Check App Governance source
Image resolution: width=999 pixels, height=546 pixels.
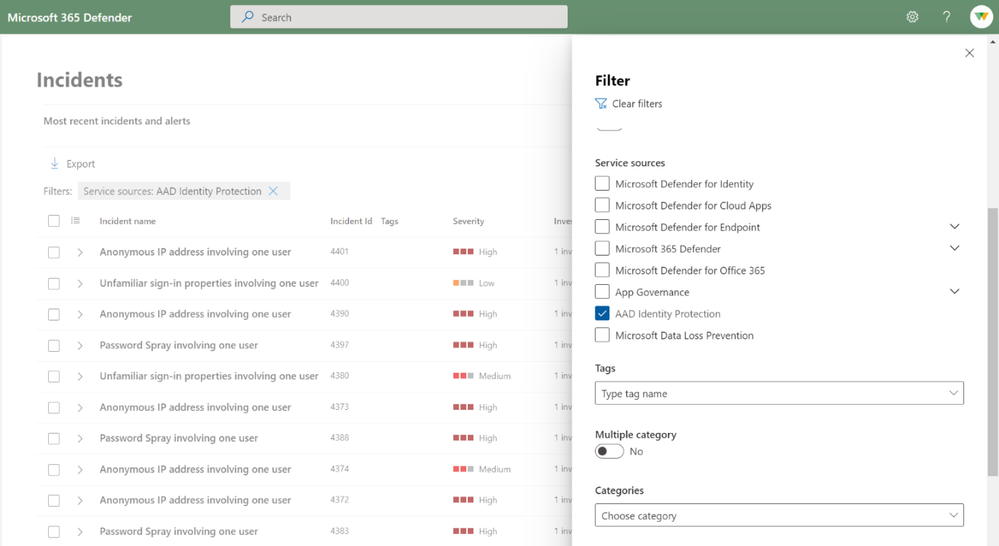click(602, 292)
